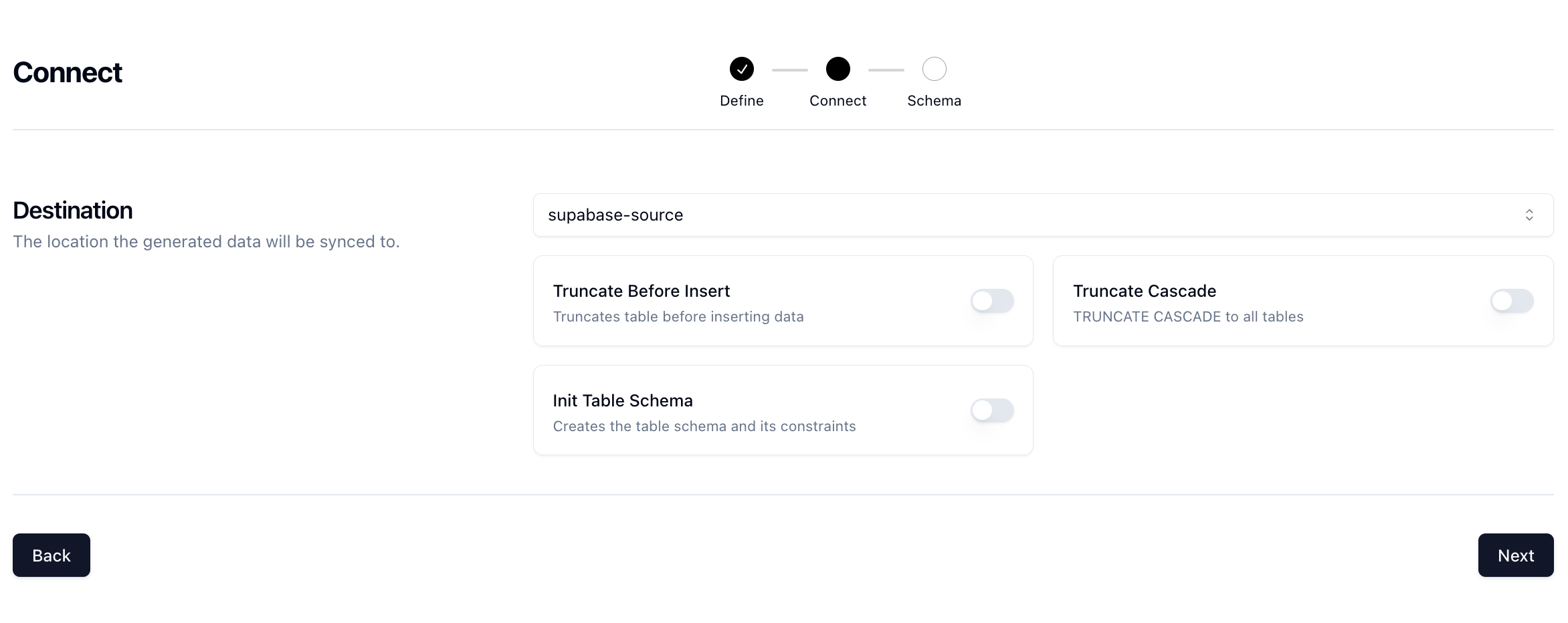Image resolution: width=1568 pixels, height=623 pixels.
Task: Click the completed Define step checkmark circle
Action: 741,69
